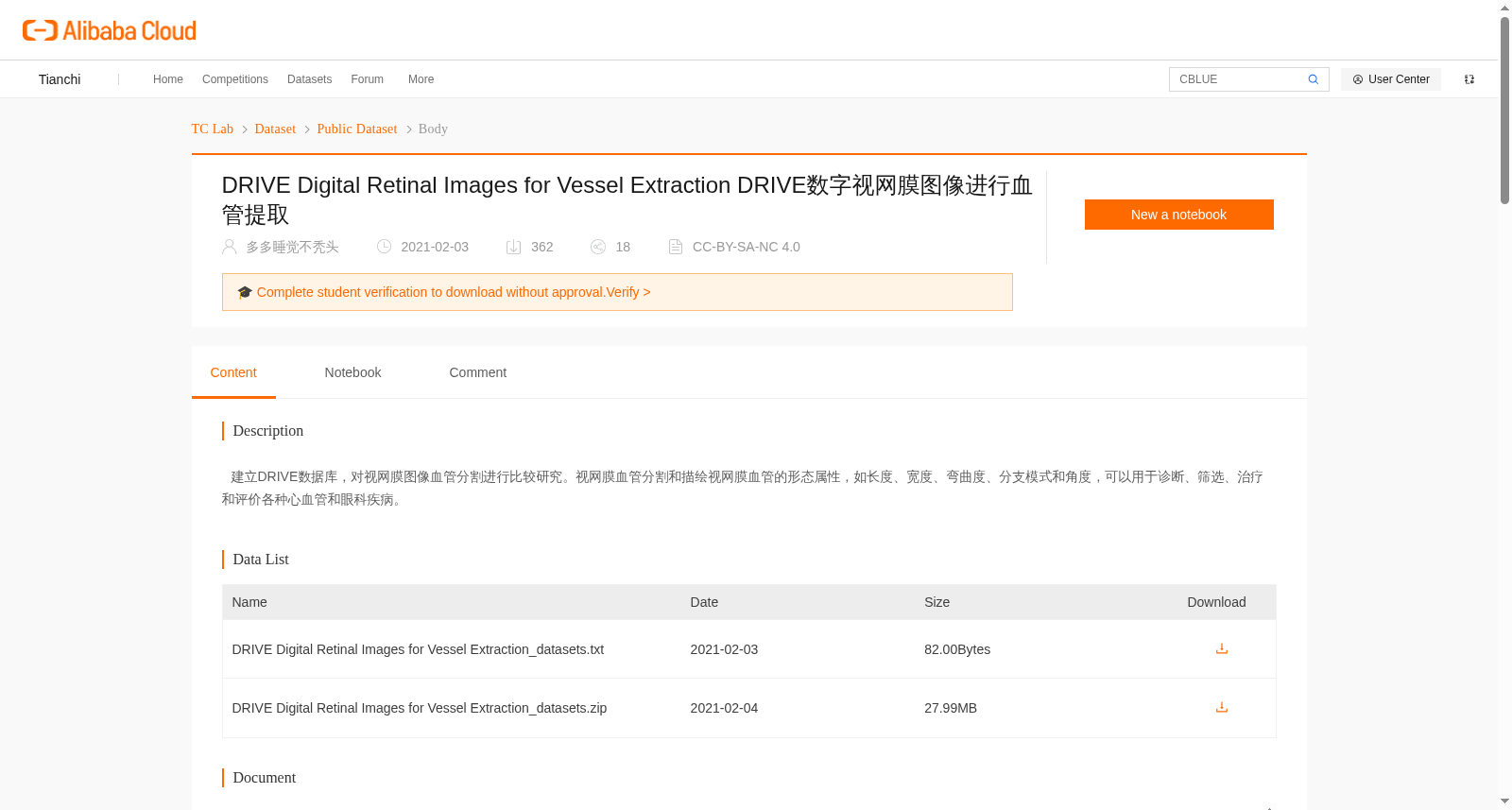The height and width of the screenshot is (810, 1512).
Task: Focus the CBLUE search field
Action: click(x=1238, y=79)
